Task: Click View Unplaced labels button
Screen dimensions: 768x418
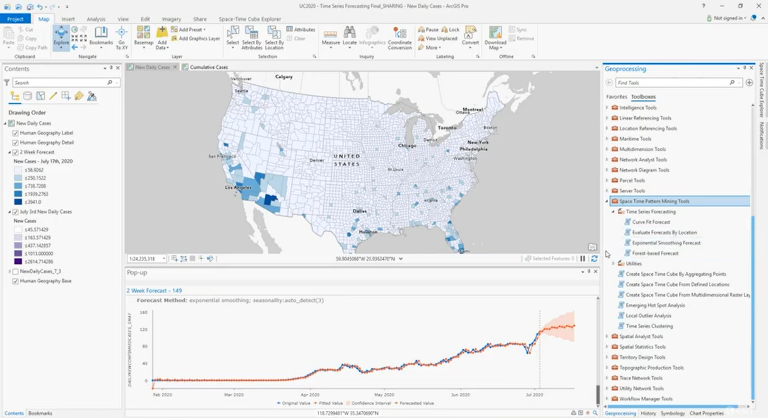Action: pyautogui.click(x=437, y=38)
